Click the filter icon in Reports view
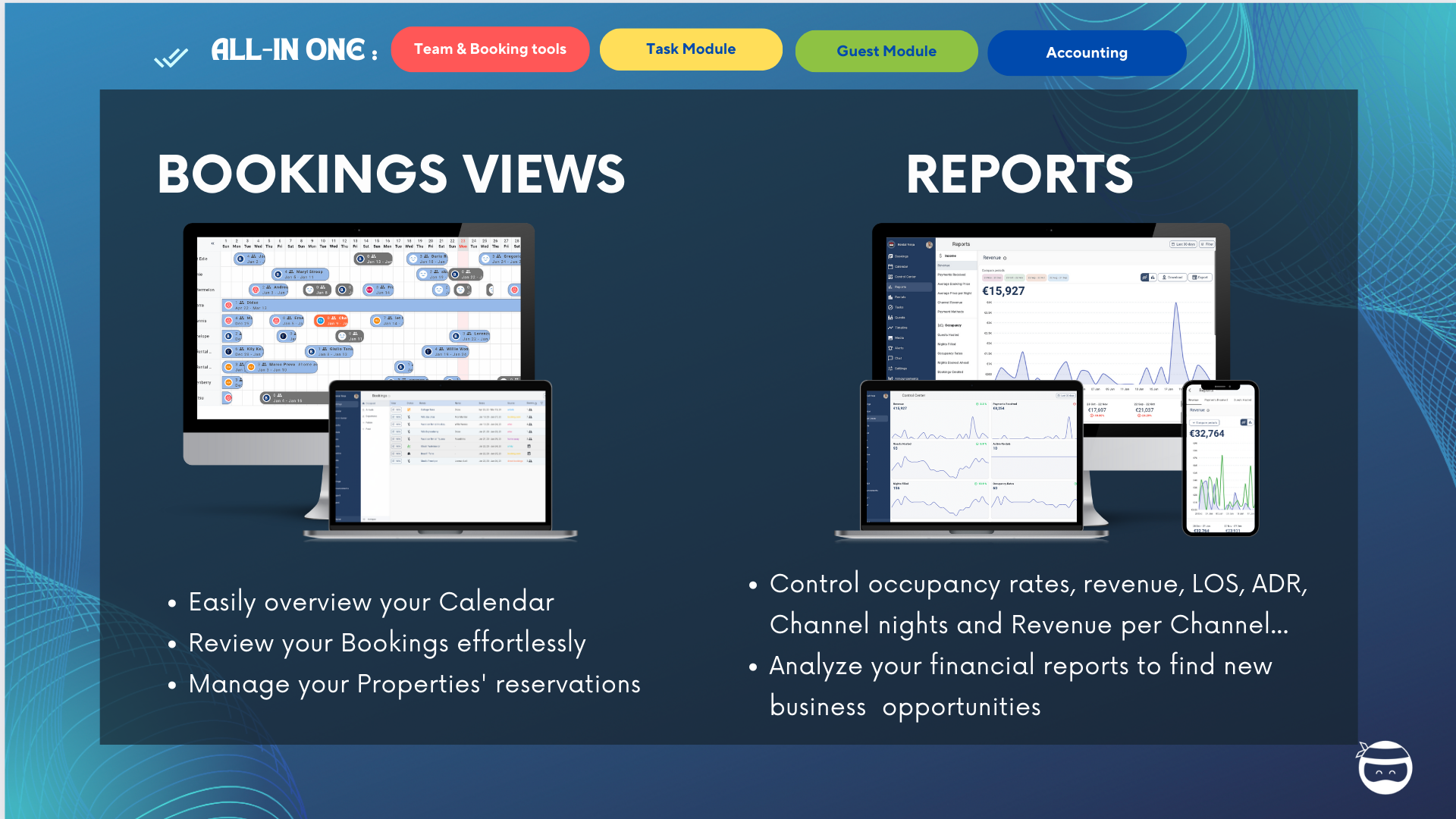The image size is (1456, 819). (x=1208, y=244)
